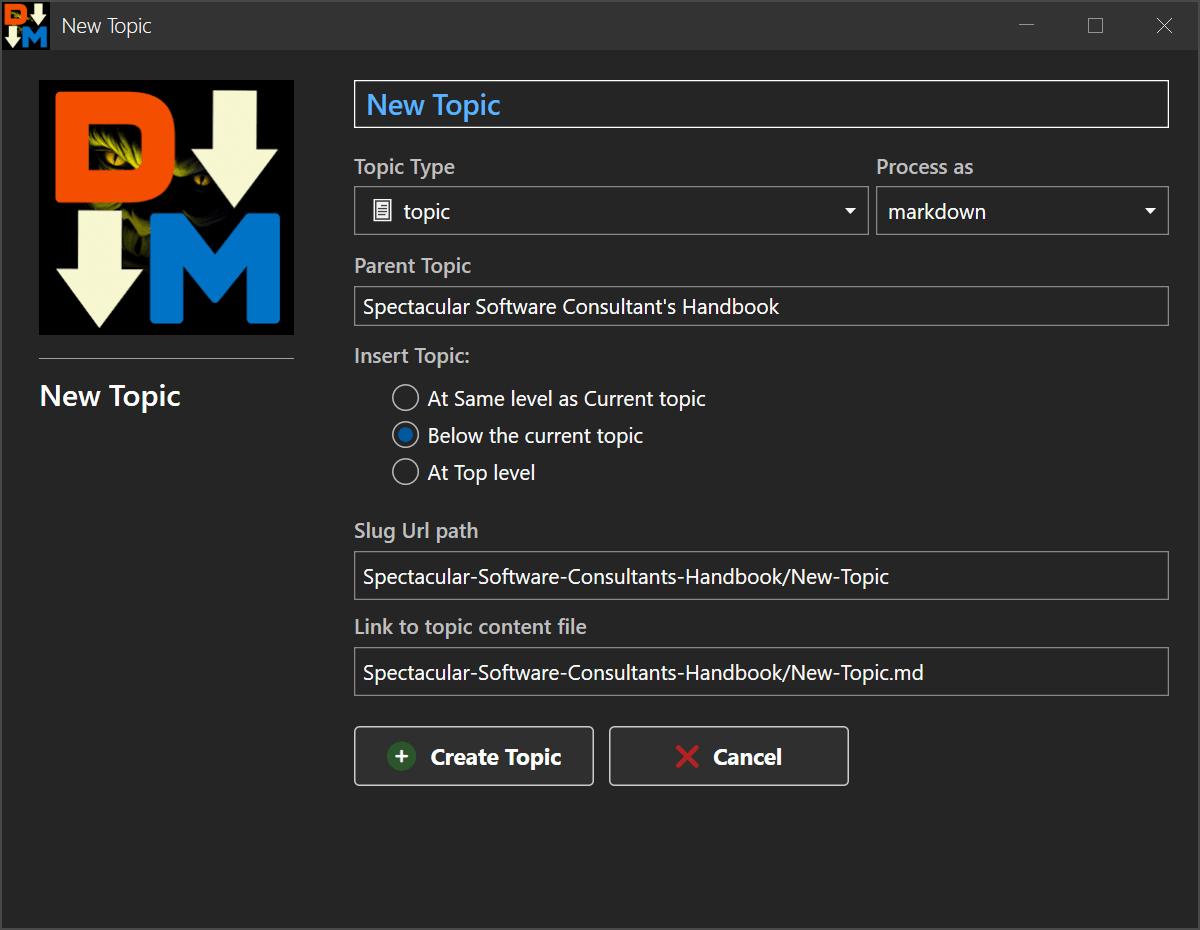Choose the 'At Top level' radio option
This screenshot has height=930, width=1200.
[405, 472]
